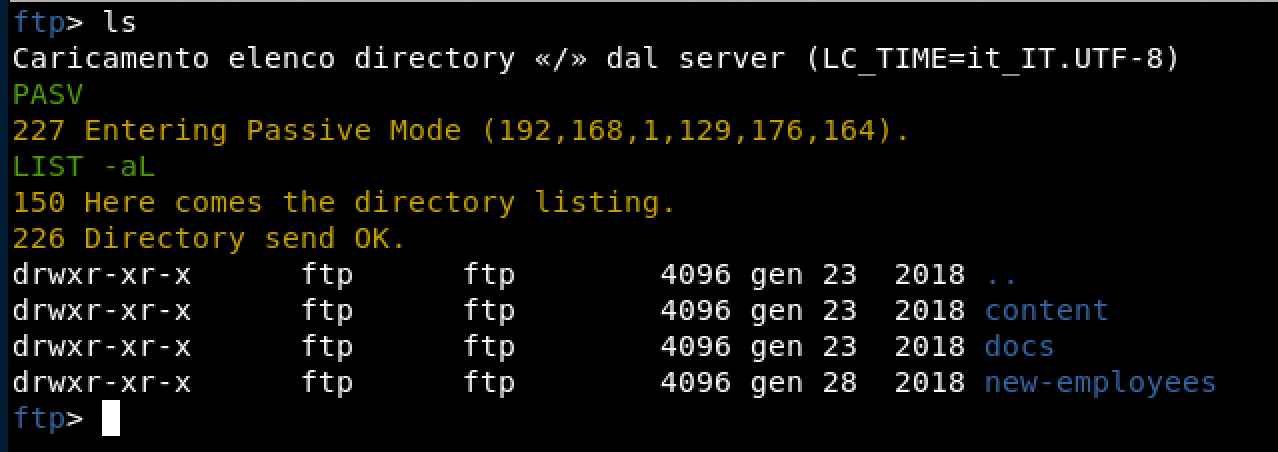Image resolution: width=1278 pixels, height=452 pixels.
Task: Select the 'new-employees' directory name
Action: pyautogui.click(x=1101, y=382)
